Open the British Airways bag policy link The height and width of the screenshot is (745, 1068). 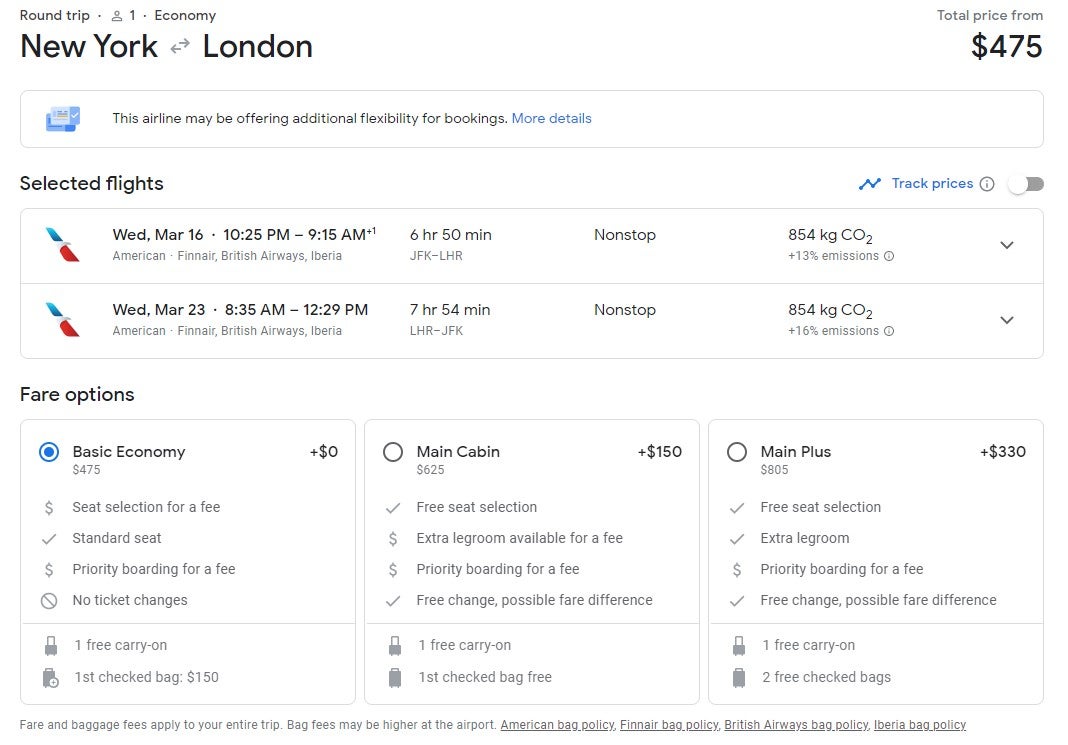pos(795,724)
